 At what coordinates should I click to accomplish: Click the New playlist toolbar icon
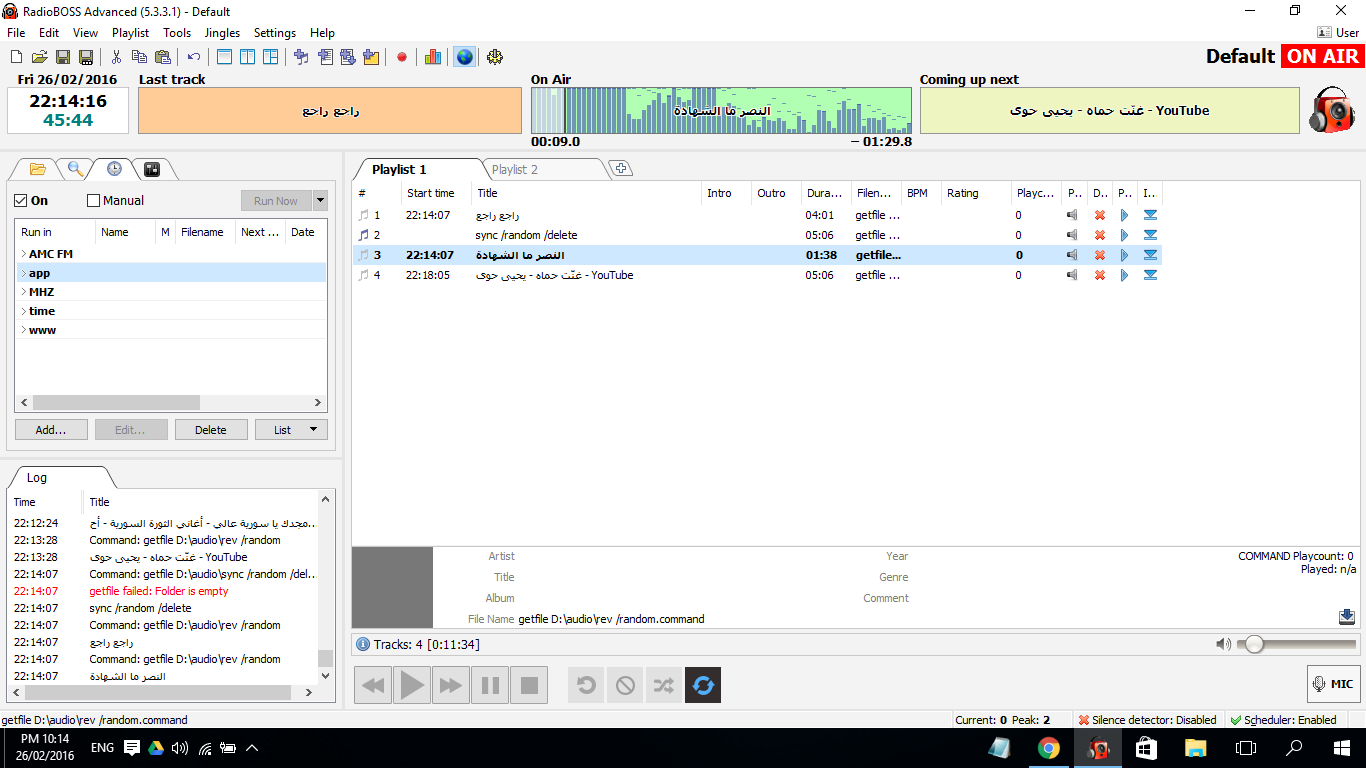pyautogui.click(x=17, y=57)
